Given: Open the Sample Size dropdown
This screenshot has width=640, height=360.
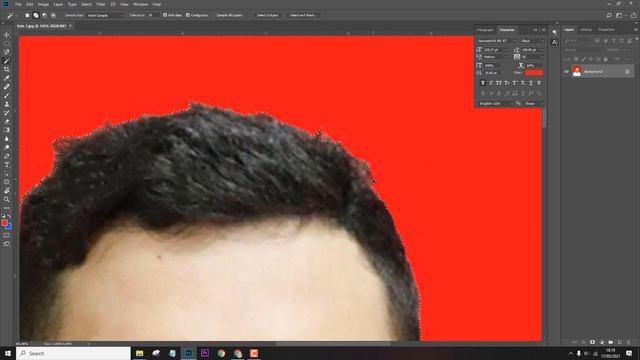Looking at the screenshot, I should click(105, 15).
